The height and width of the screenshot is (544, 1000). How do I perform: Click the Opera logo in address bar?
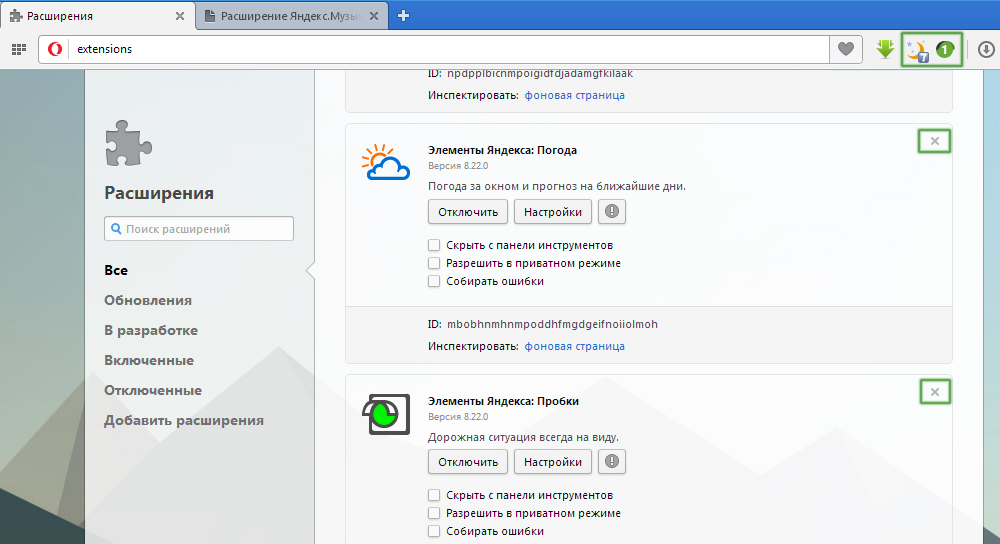(55, 49)
